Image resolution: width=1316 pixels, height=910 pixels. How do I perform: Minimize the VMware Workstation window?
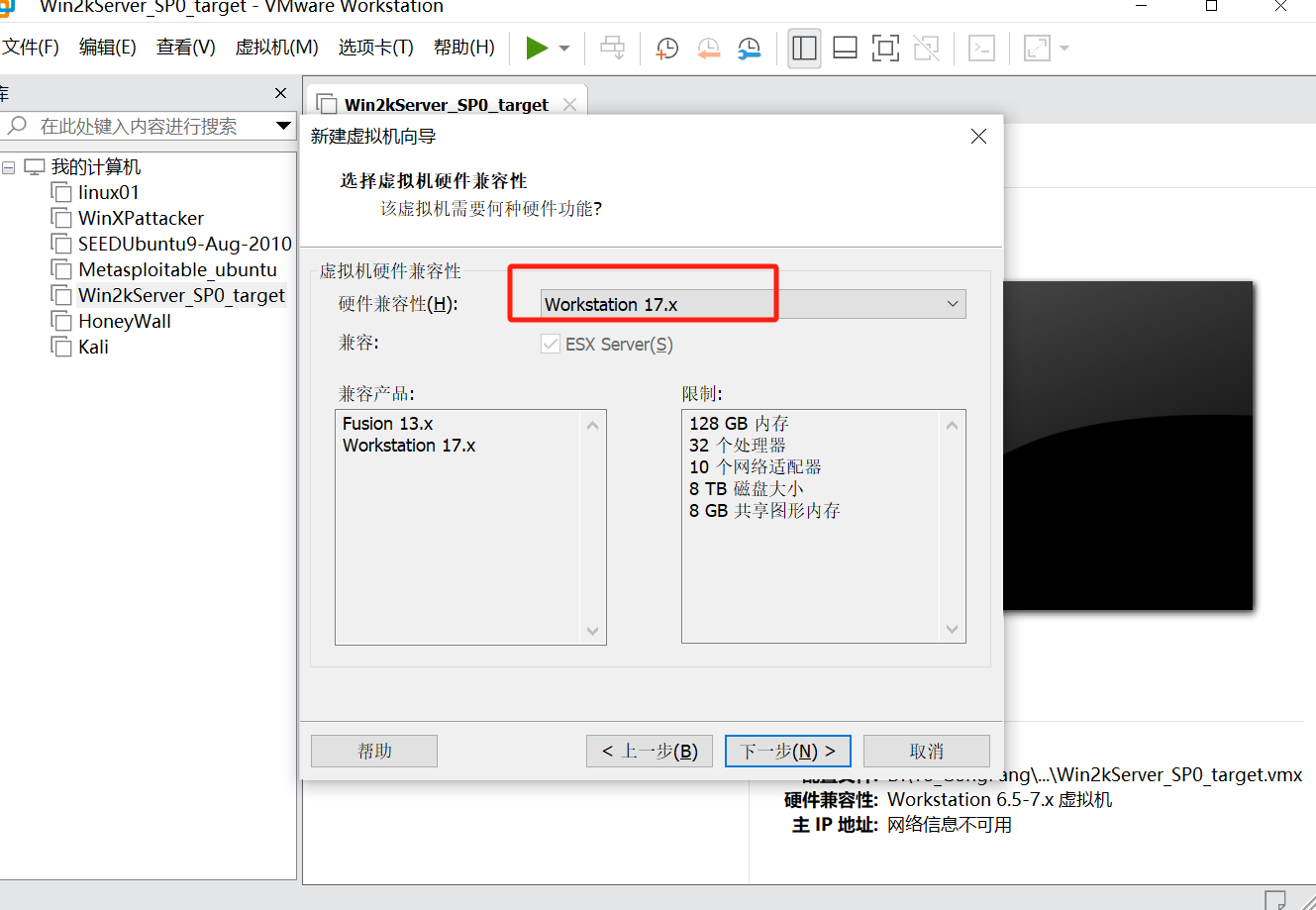coord(1142,6)
